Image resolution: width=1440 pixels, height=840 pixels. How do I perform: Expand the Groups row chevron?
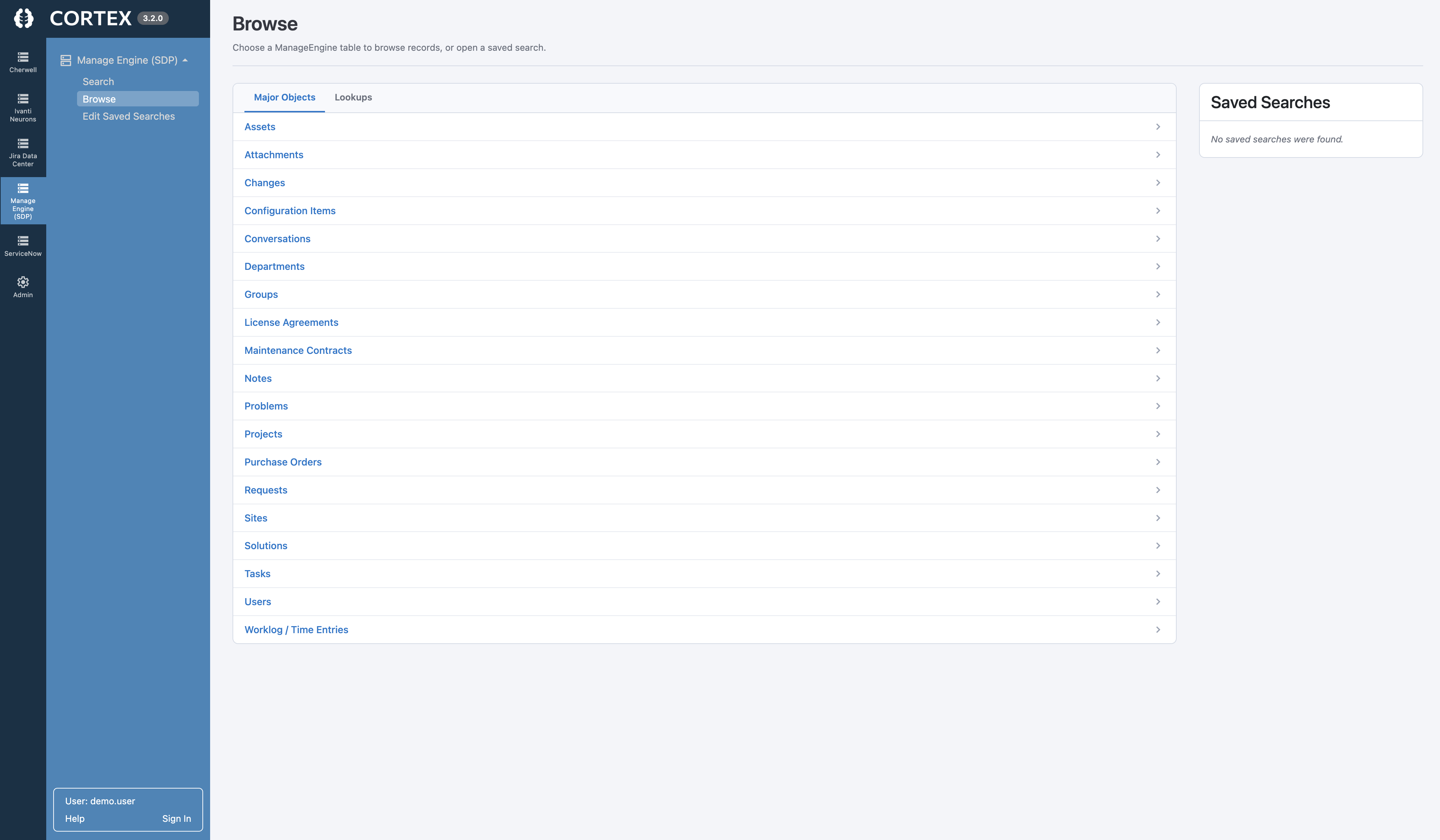[x=1158, y=295]
